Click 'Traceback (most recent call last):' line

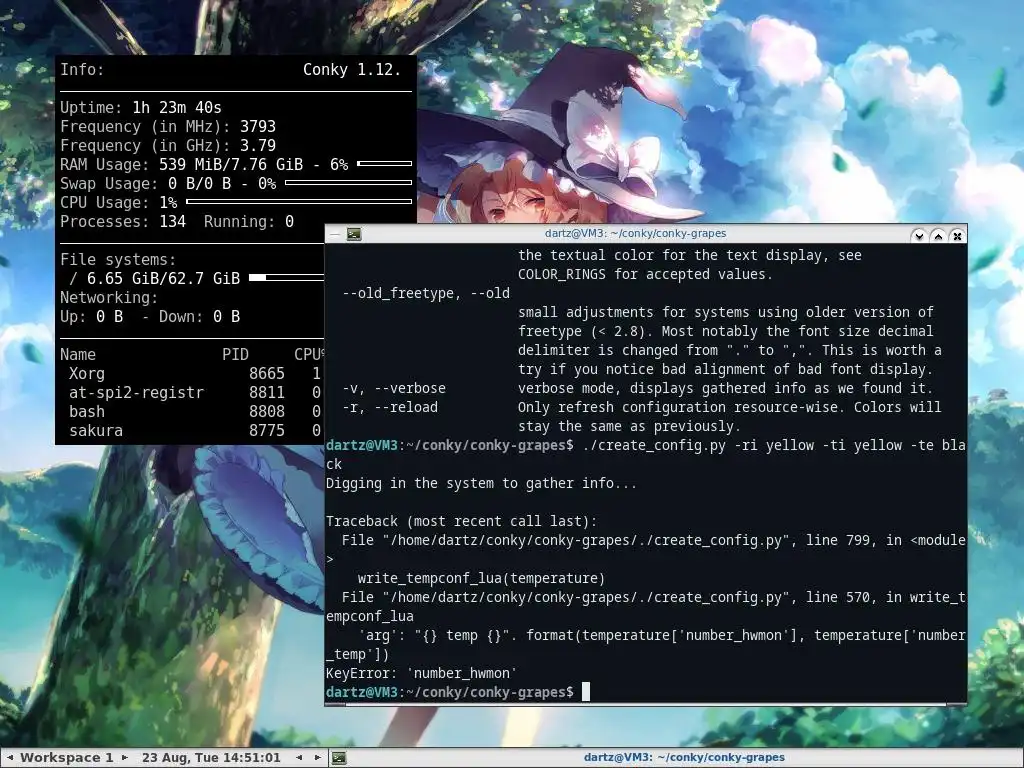point(462,520)
